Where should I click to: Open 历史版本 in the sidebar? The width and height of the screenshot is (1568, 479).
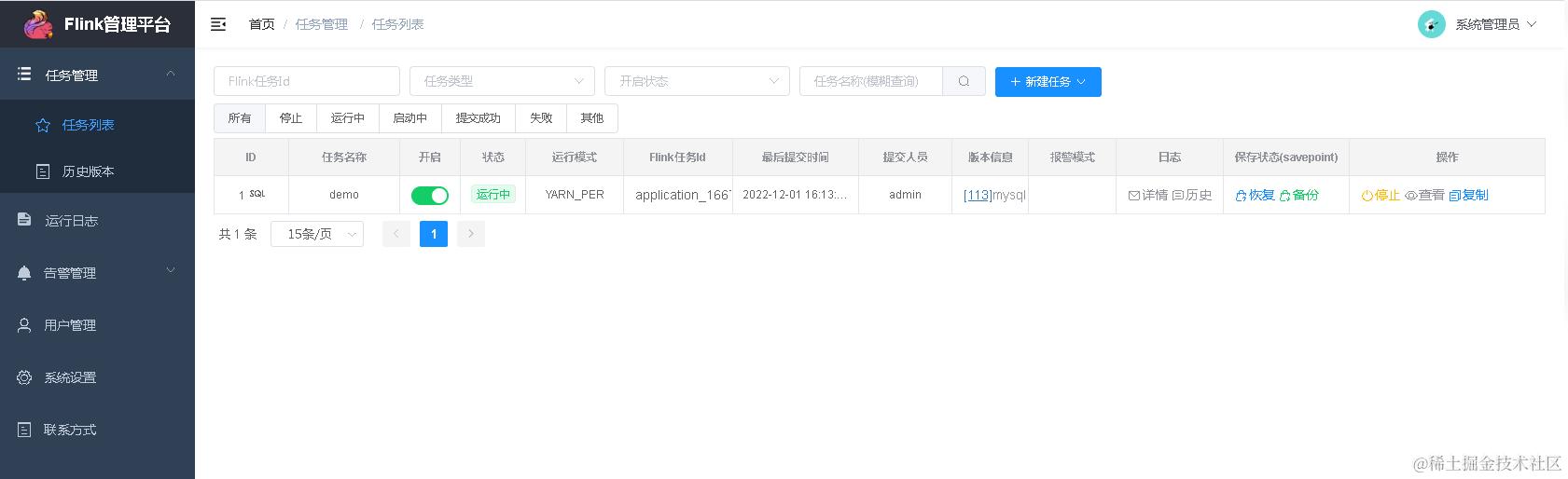(x=97, y=171)
